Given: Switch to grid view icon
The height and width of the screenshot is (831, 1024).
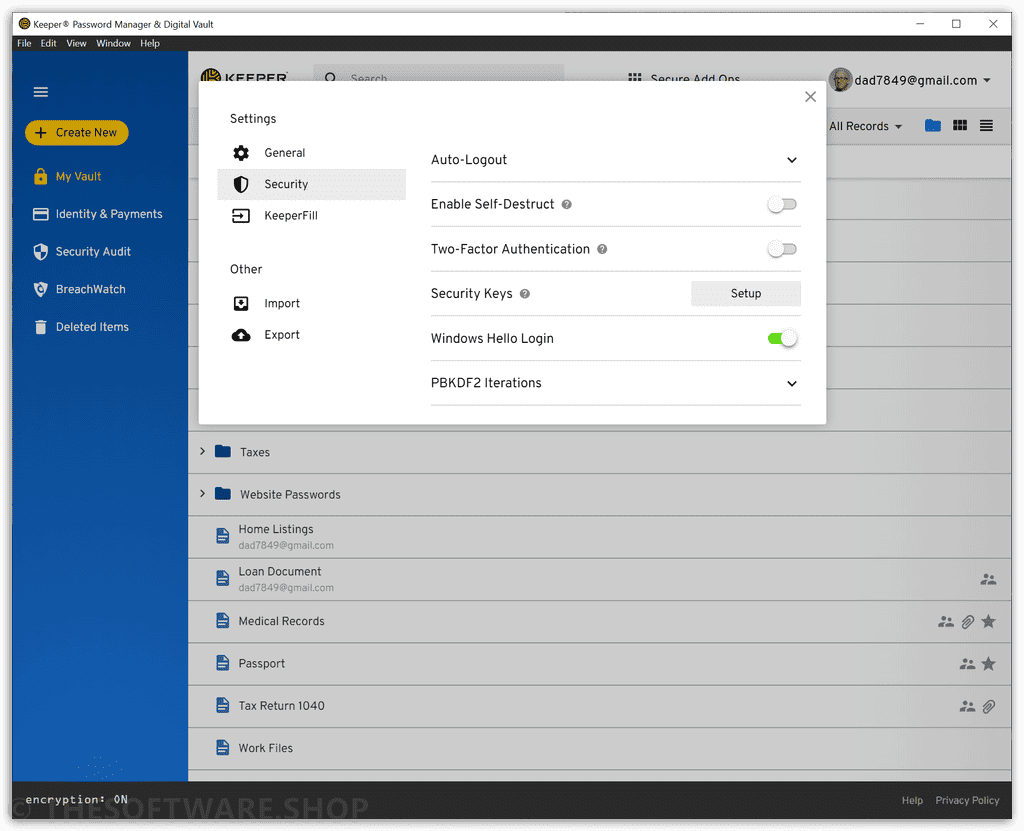Looking at the screenshot, I should pyautogui.click(x=960, y=125).
